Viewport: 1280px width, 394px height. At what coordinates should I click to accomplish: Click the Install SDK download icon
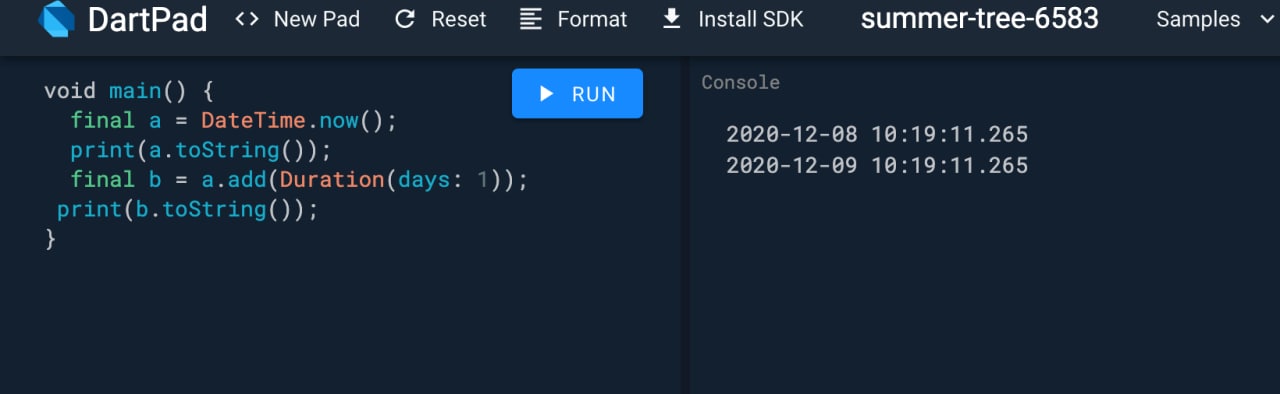[x=673, y=19]
